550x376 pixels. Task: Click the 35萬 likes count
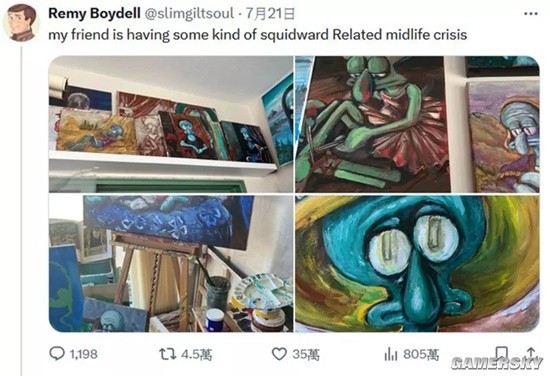[306, 355]
